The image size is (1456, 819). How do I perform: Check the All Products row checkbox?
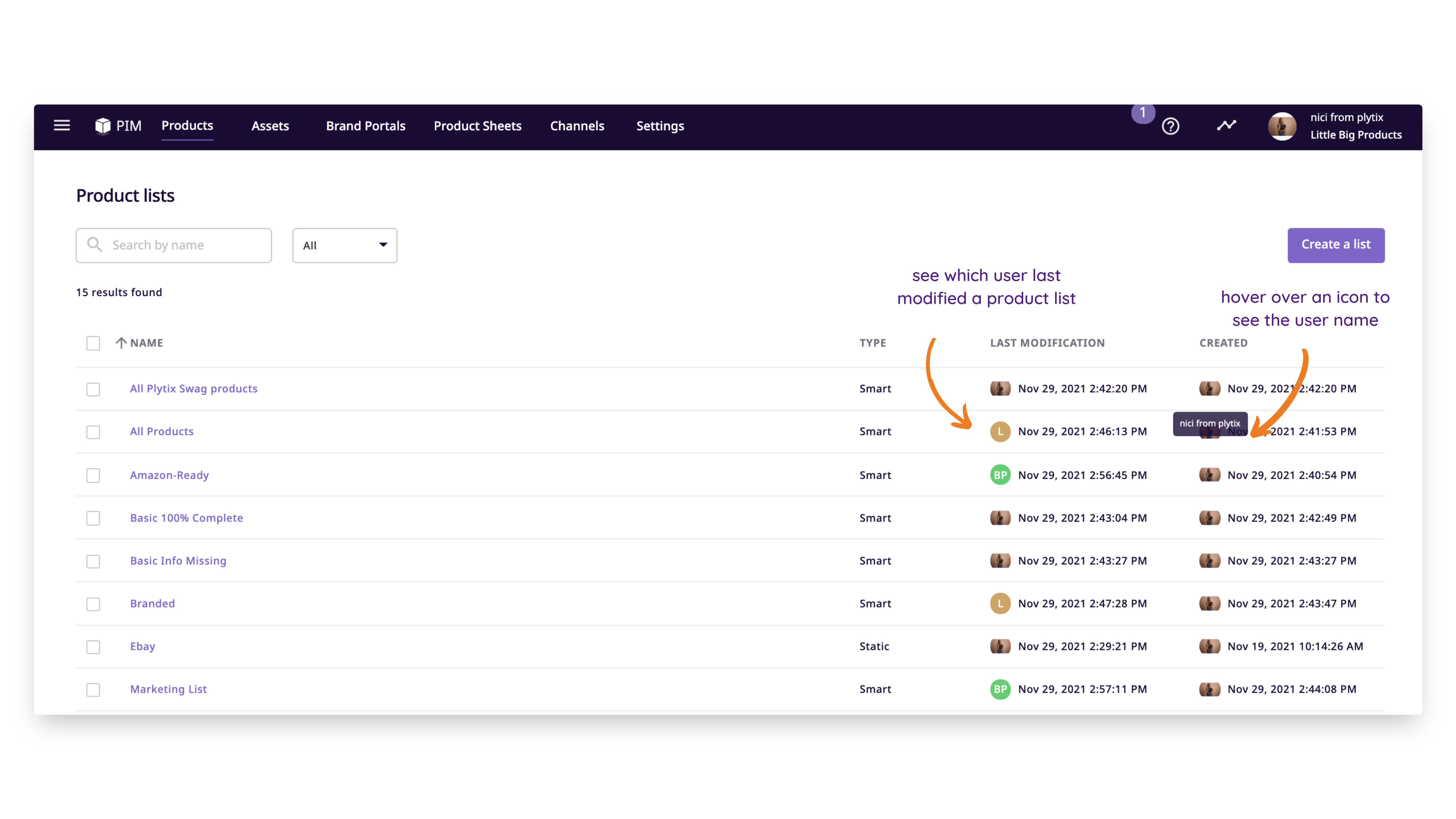tap(93, 432)
